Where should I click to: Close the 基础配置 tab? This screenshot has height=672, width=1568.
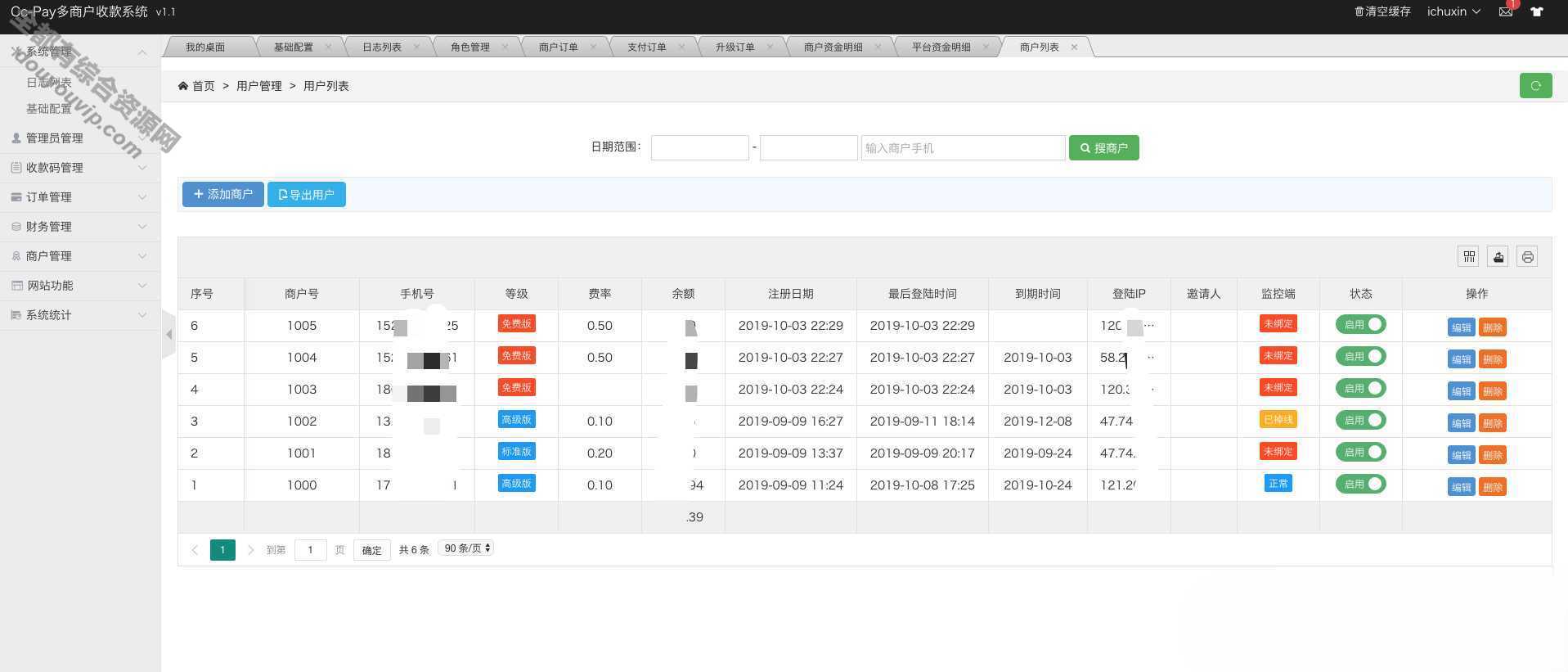pos(328,47)
